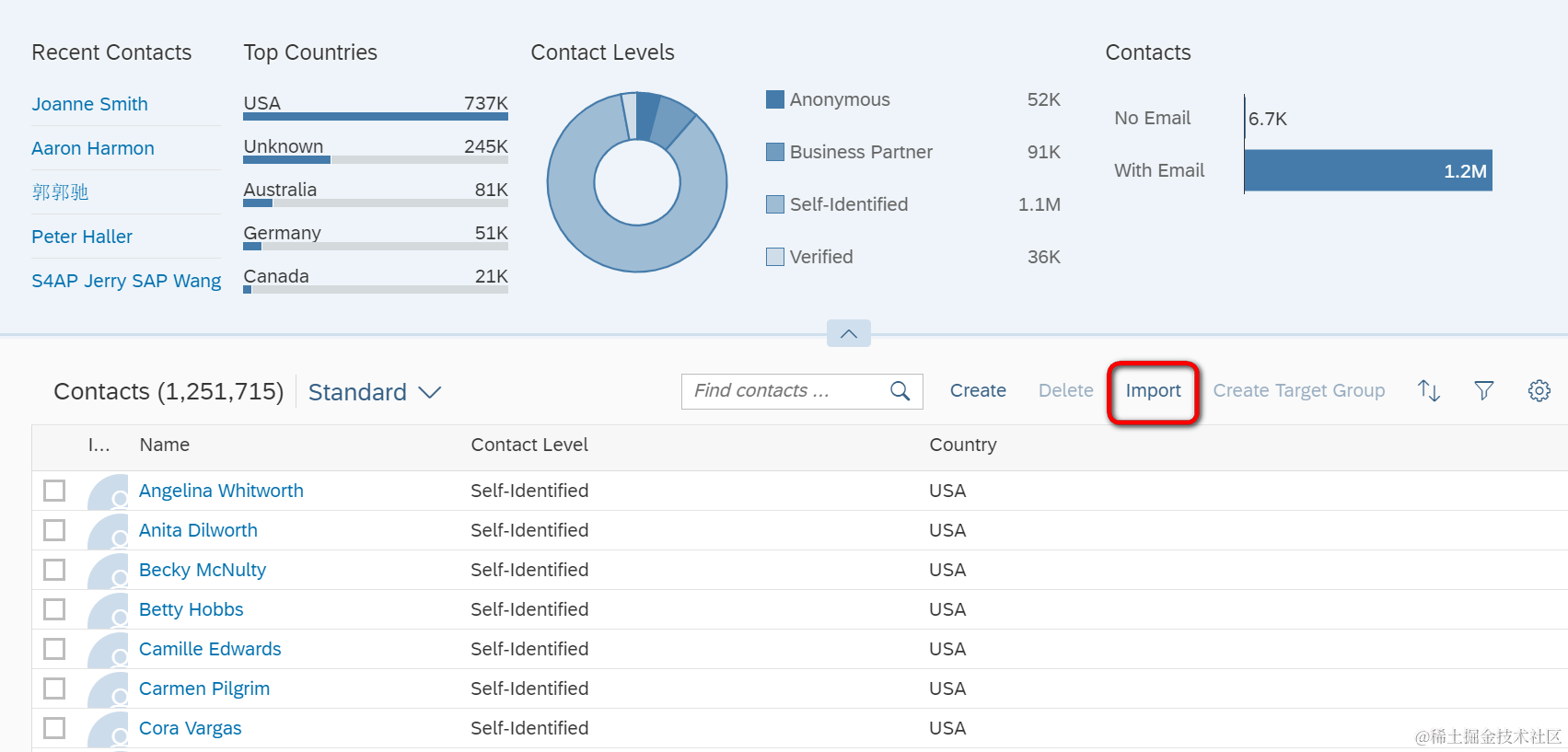Click the search magnifier icon

900,391
